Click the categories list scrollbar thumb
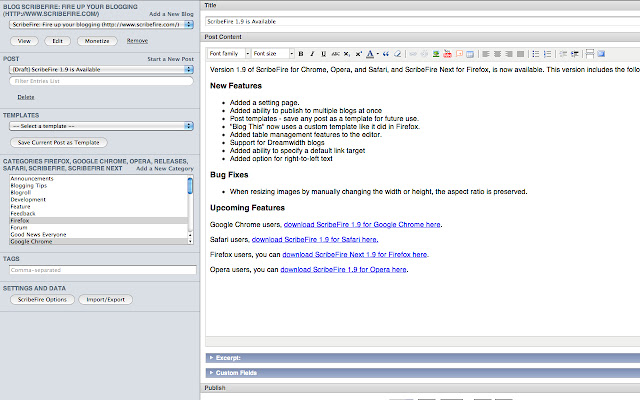Screen dimensions: 640x400 [x=190, y=186]
